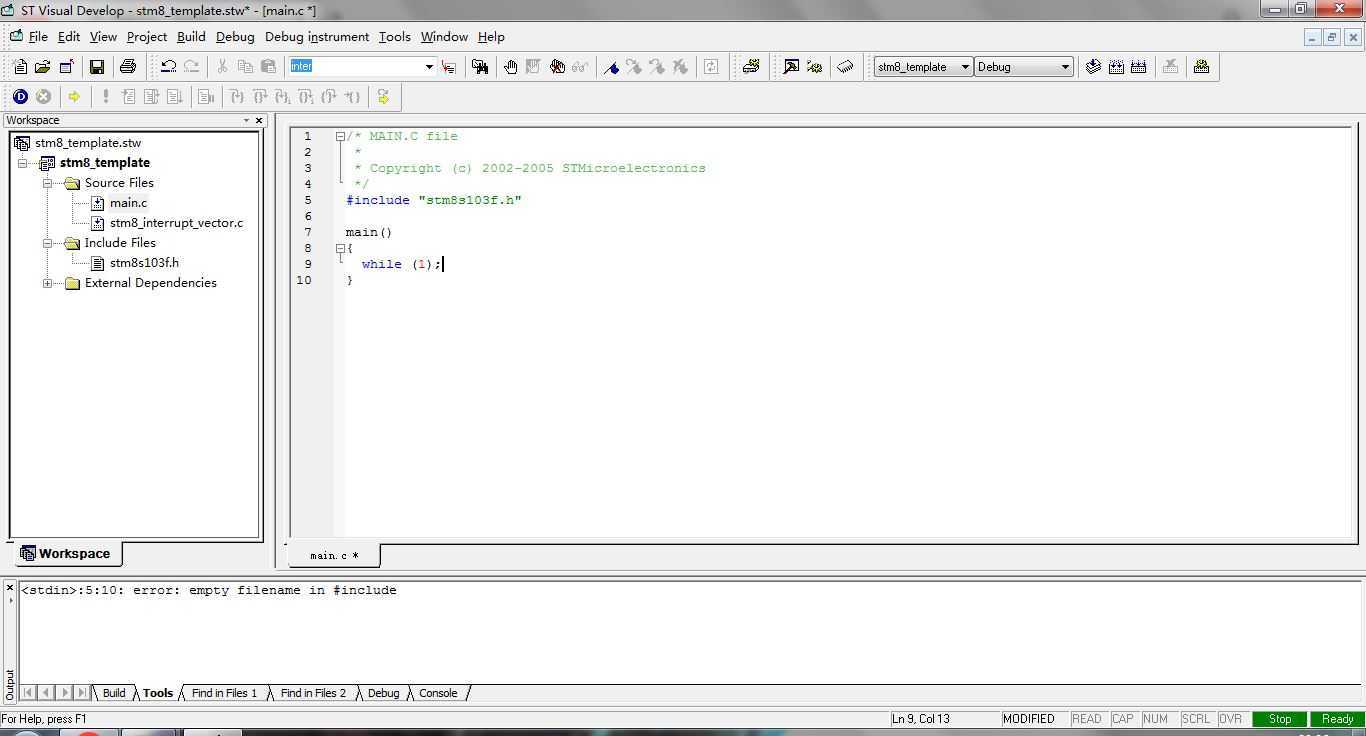Screen dimensions: 1366x736
Task: Open the Tools menu
Action: 394,37
